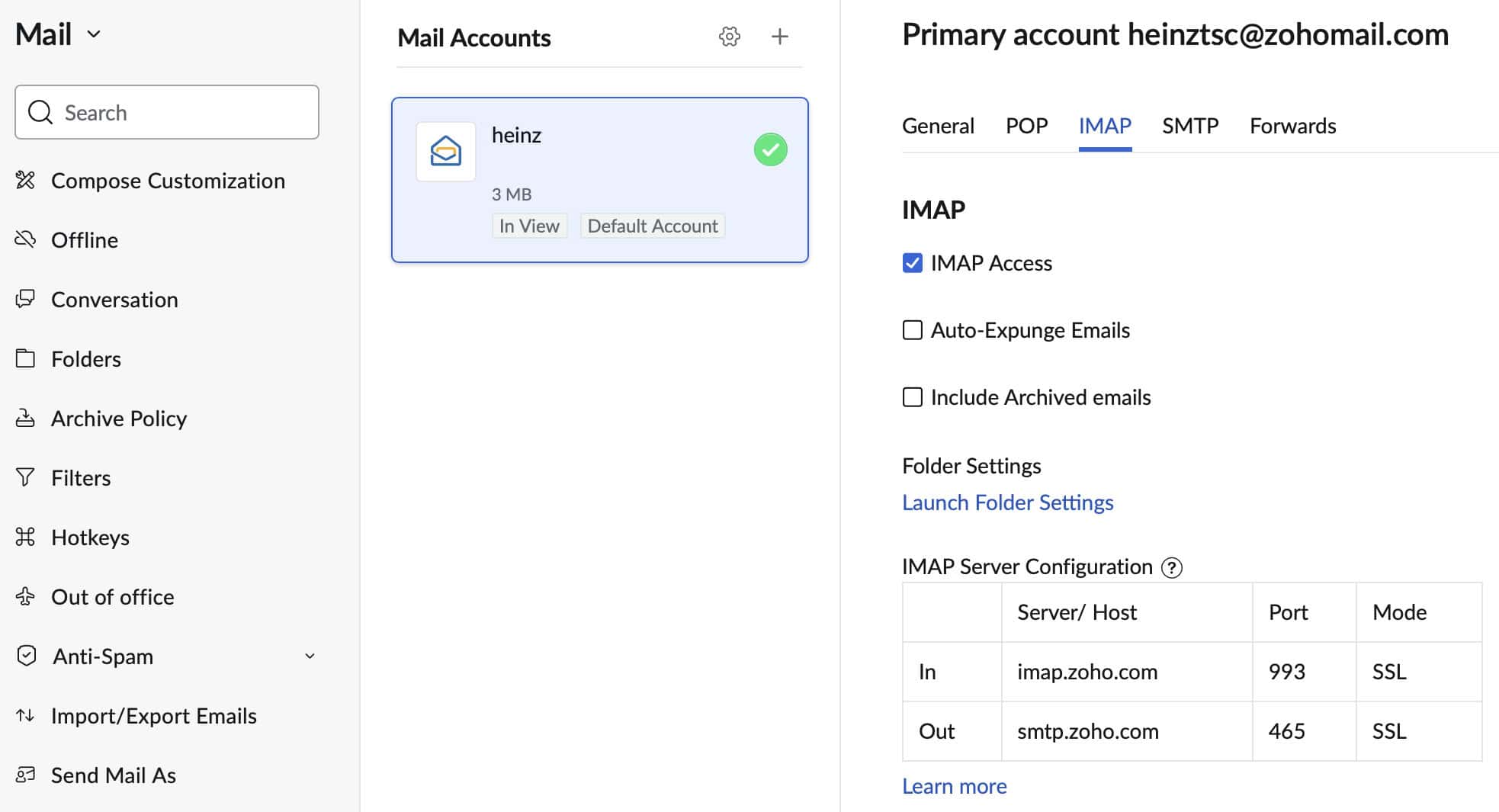Open the Hotkeys command icon
This screenshot has width=1499, height=812.
click(26, 537)
